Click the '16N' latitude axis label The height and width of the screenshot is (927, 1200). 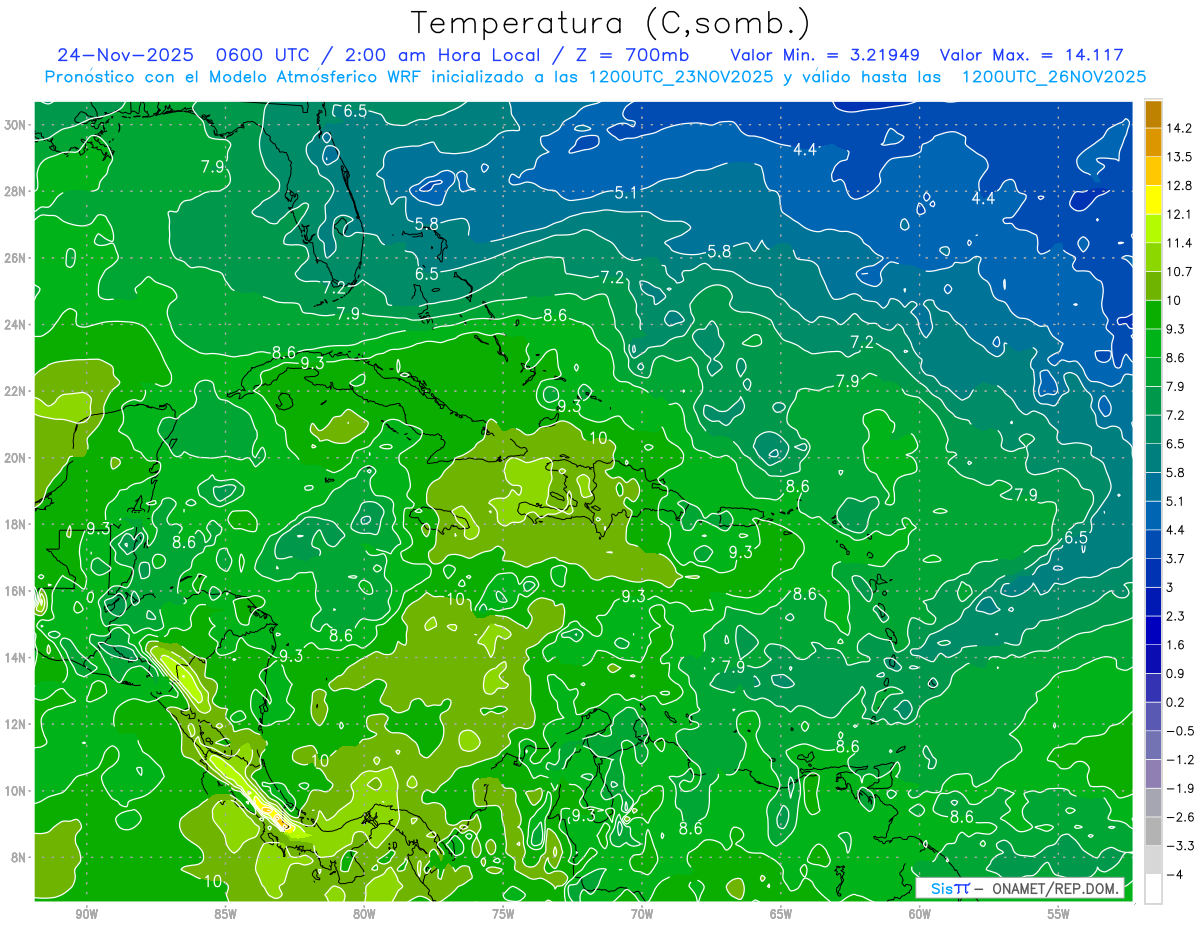[x=15, y=591]
